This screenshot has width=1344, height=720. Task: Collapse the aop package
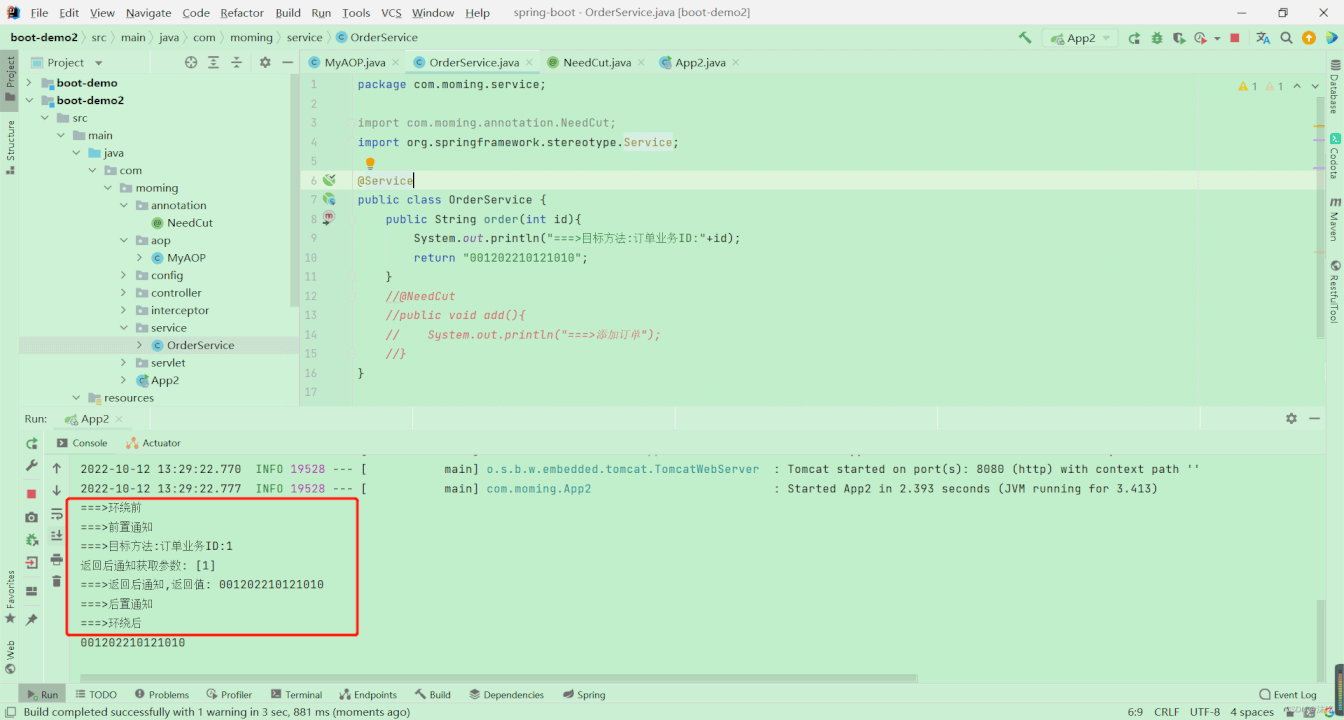click(x=124, y=240)
